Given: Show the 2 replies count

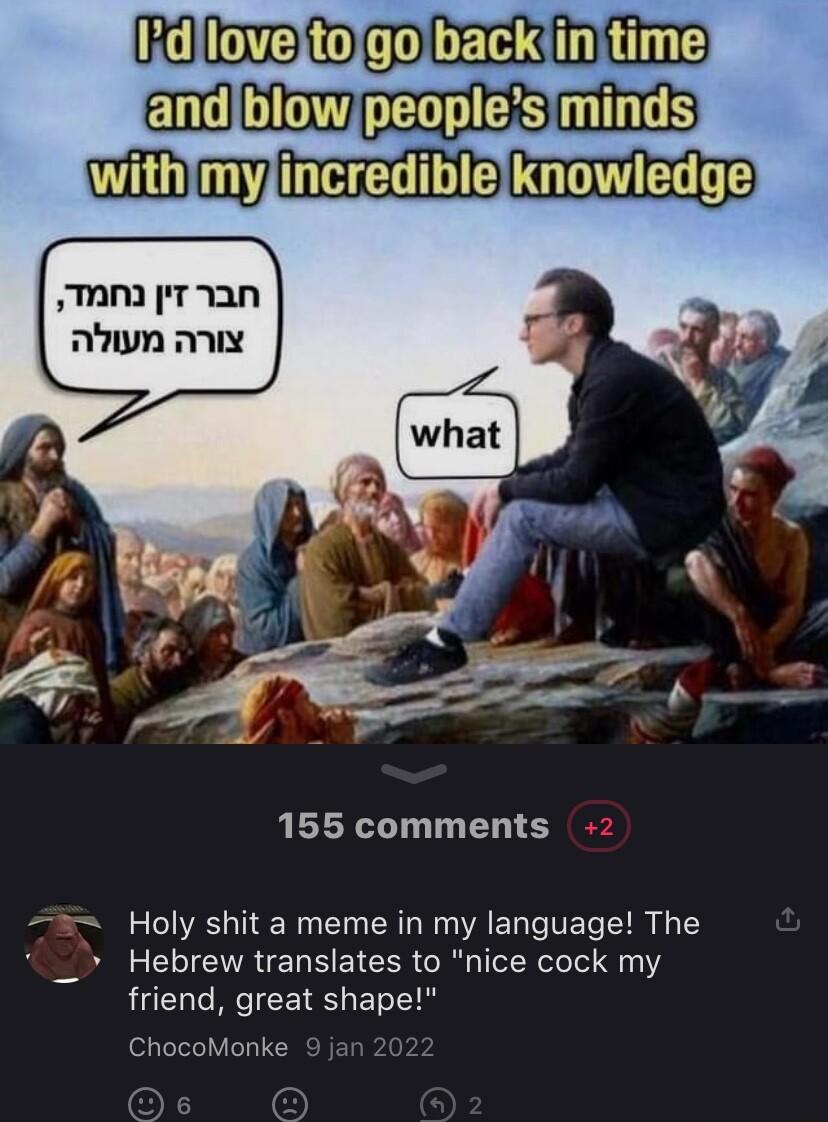Looking at the screenshot, I should (x=474, y=1106).
